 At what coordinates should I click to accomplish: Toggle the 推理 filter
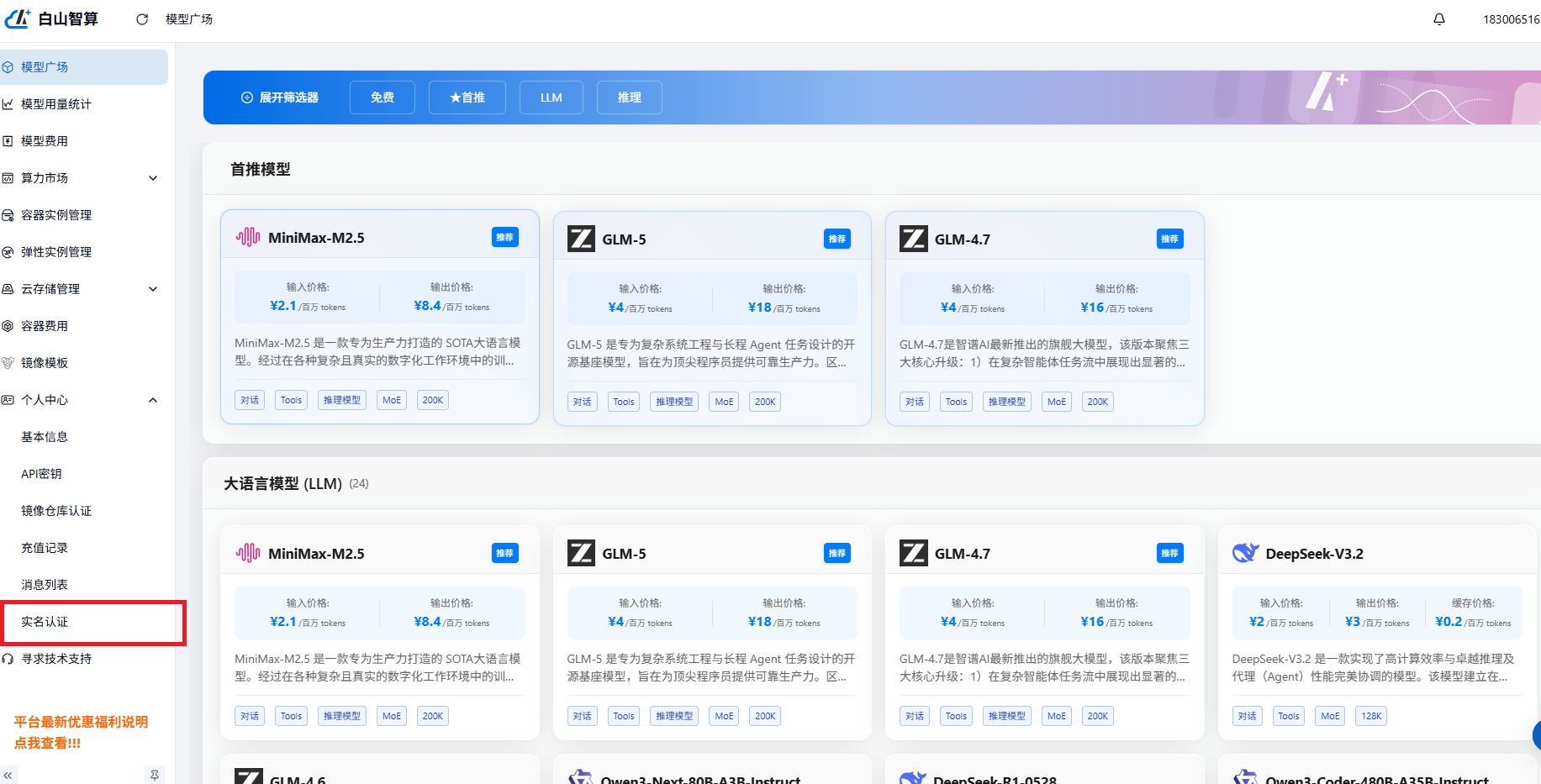click(629, 97)
